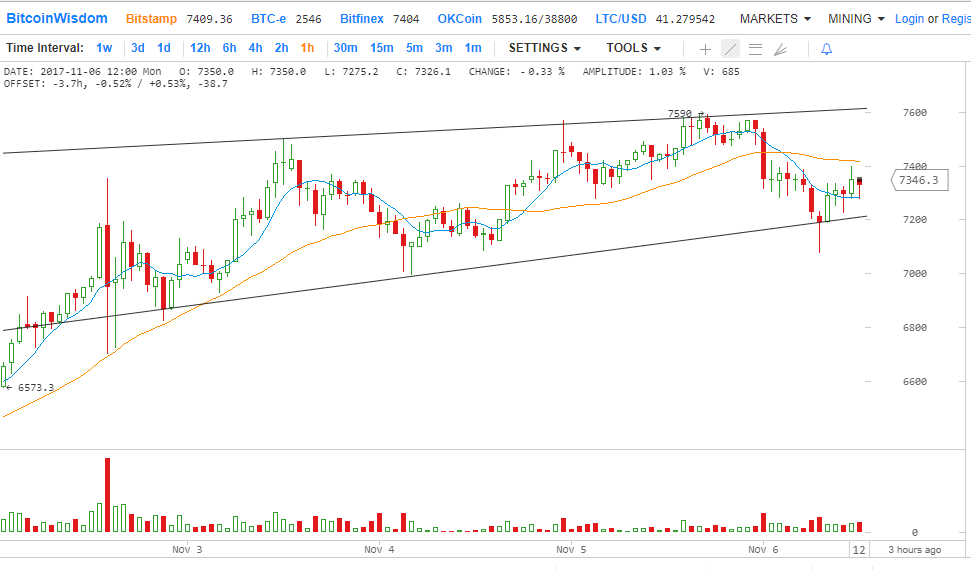Click the BitcoinWisdom logo
This screenshot has width=971, height=569.
coord(57,18)
